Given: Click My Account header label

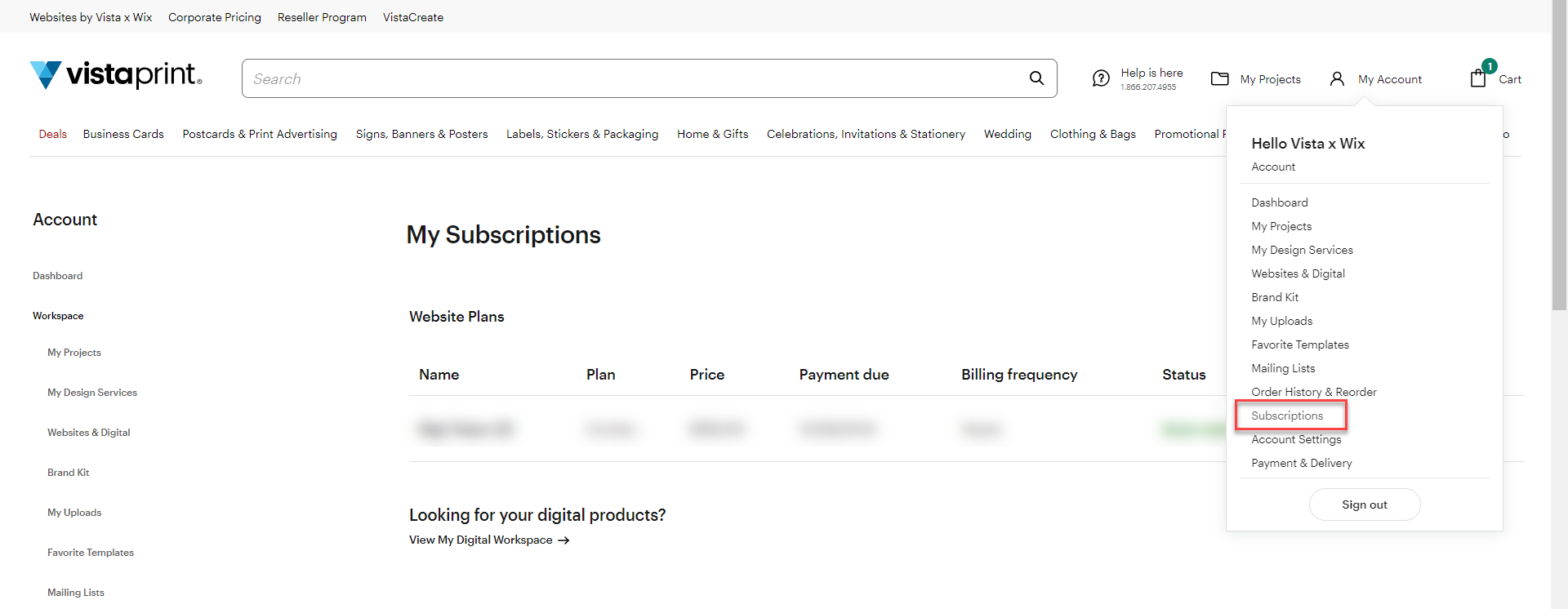Looking at the screenshot, I should [1390, 79].
